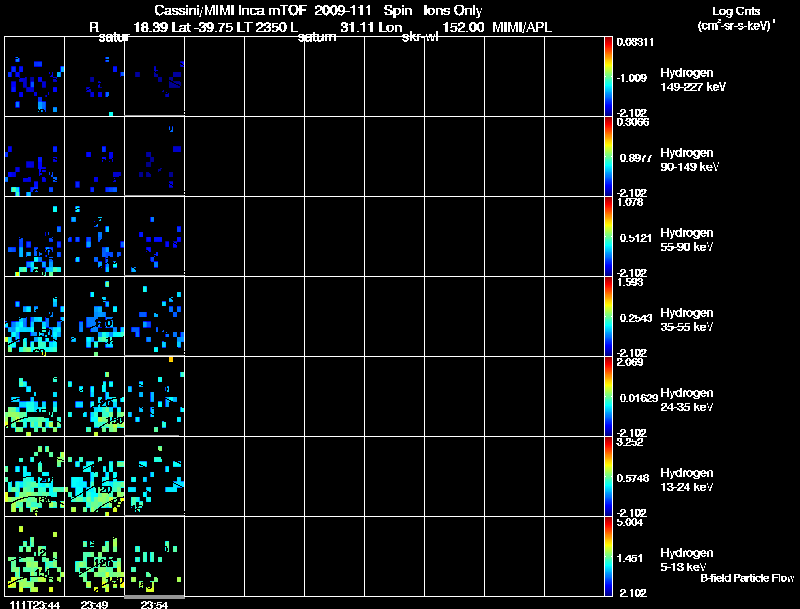Click the colorbar value '0.08311'

tap(635, 42)
